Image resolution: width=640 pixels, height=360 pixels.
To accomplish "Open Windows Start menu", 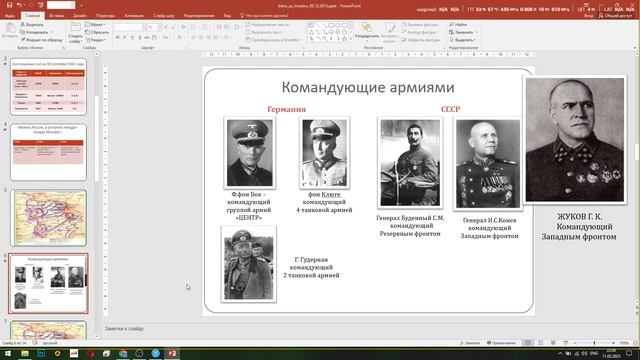I will coord(7,353).
